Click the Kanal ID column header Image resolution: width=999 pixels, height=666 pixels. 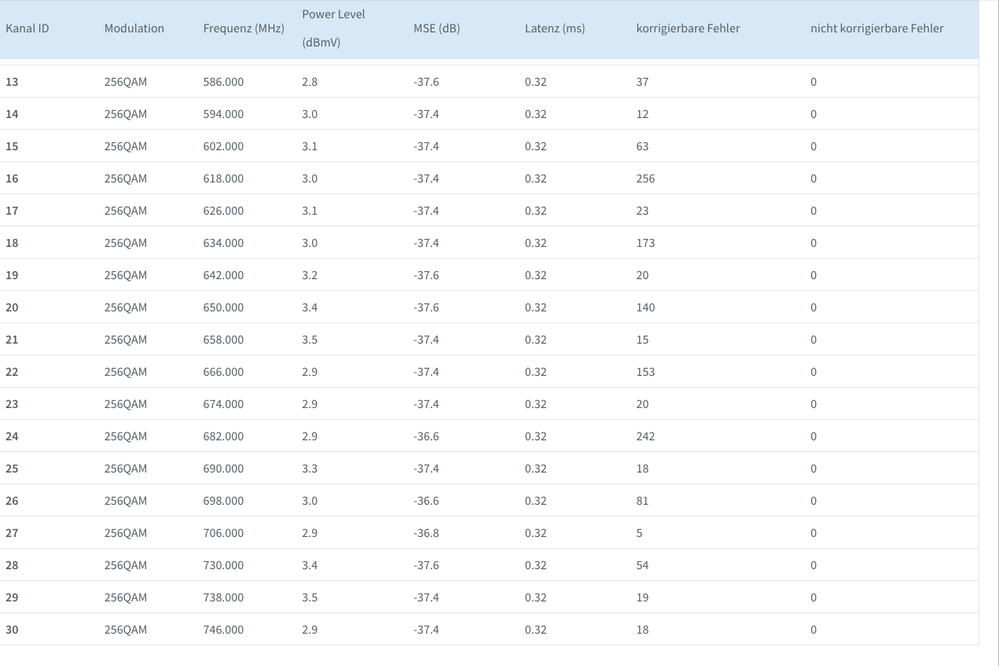coord(27,28)
